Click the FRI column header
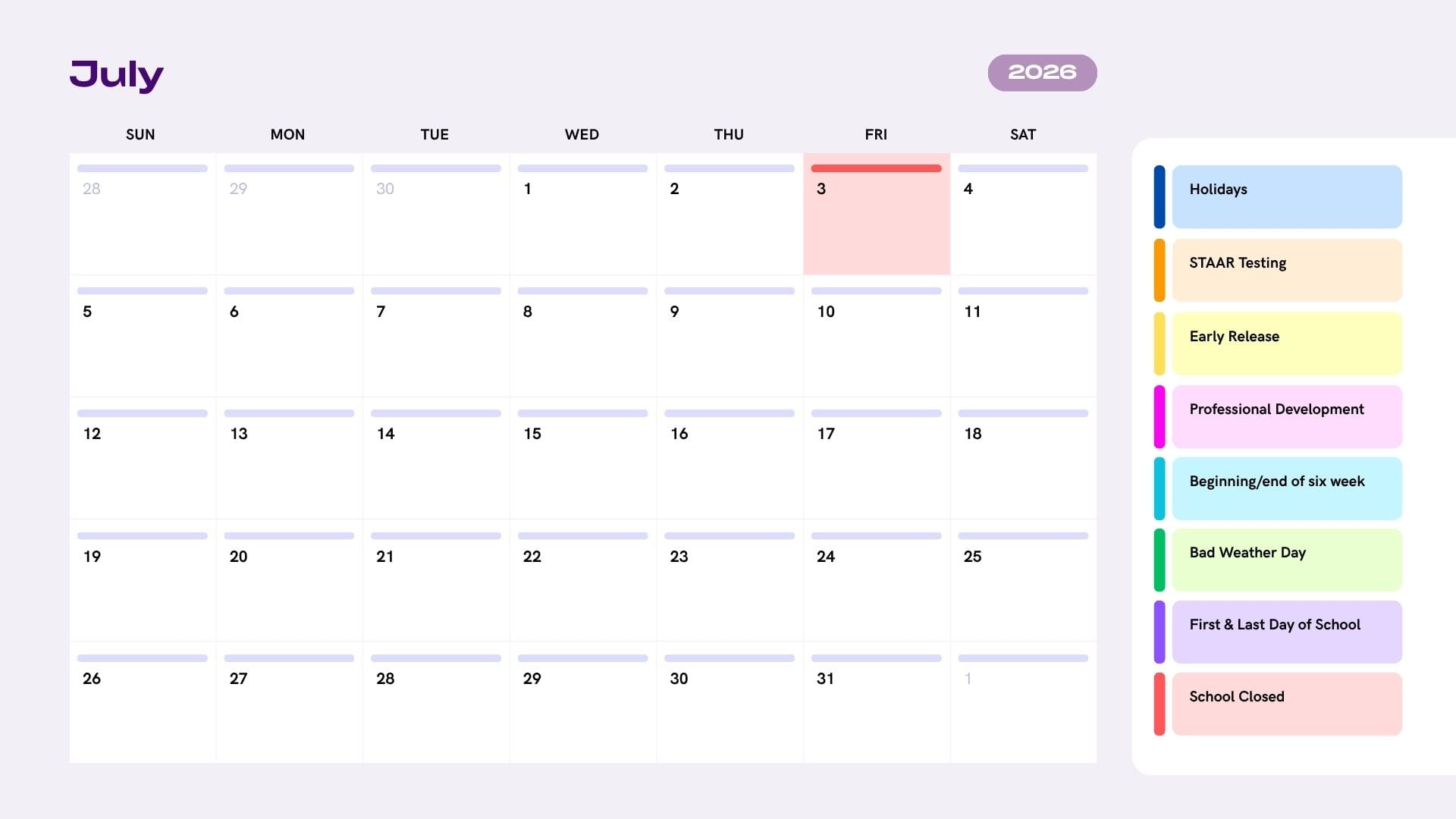The width and height of the screenshot is (1456, 819). (876, 134)
